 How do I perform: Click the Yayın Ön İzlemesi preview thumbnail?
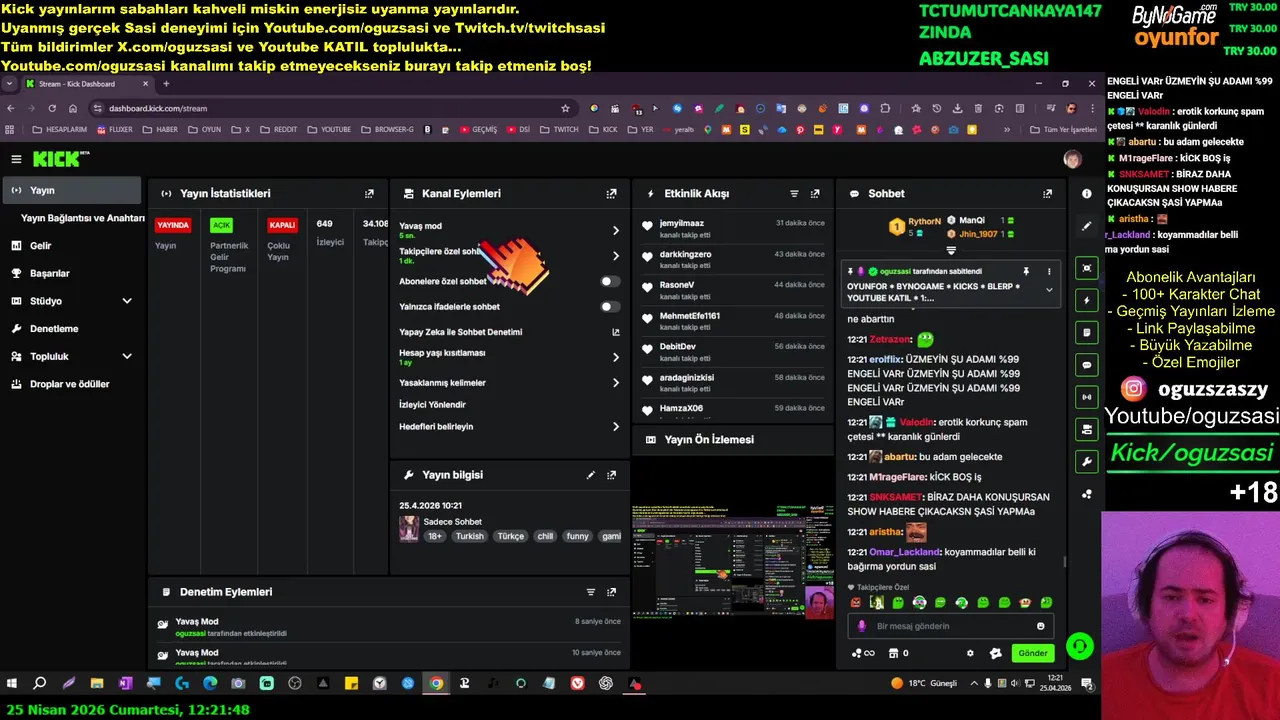tap(732, 560)
